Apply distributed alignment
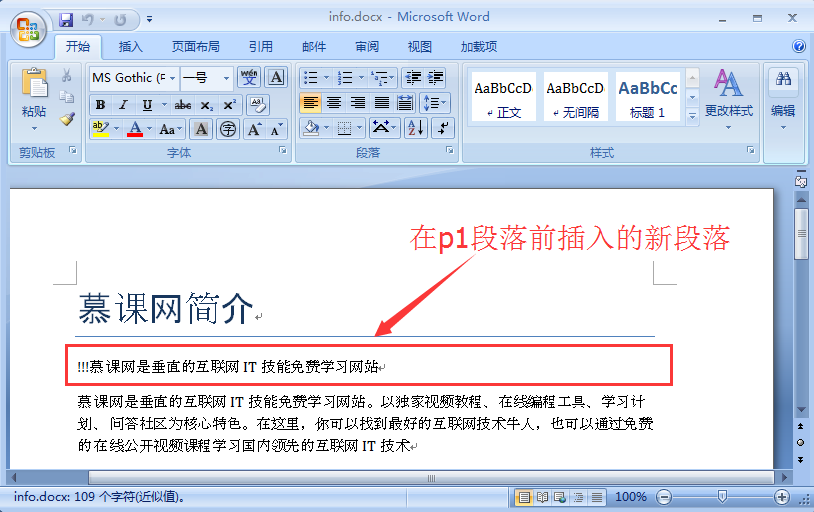 (x=405, y=103)
